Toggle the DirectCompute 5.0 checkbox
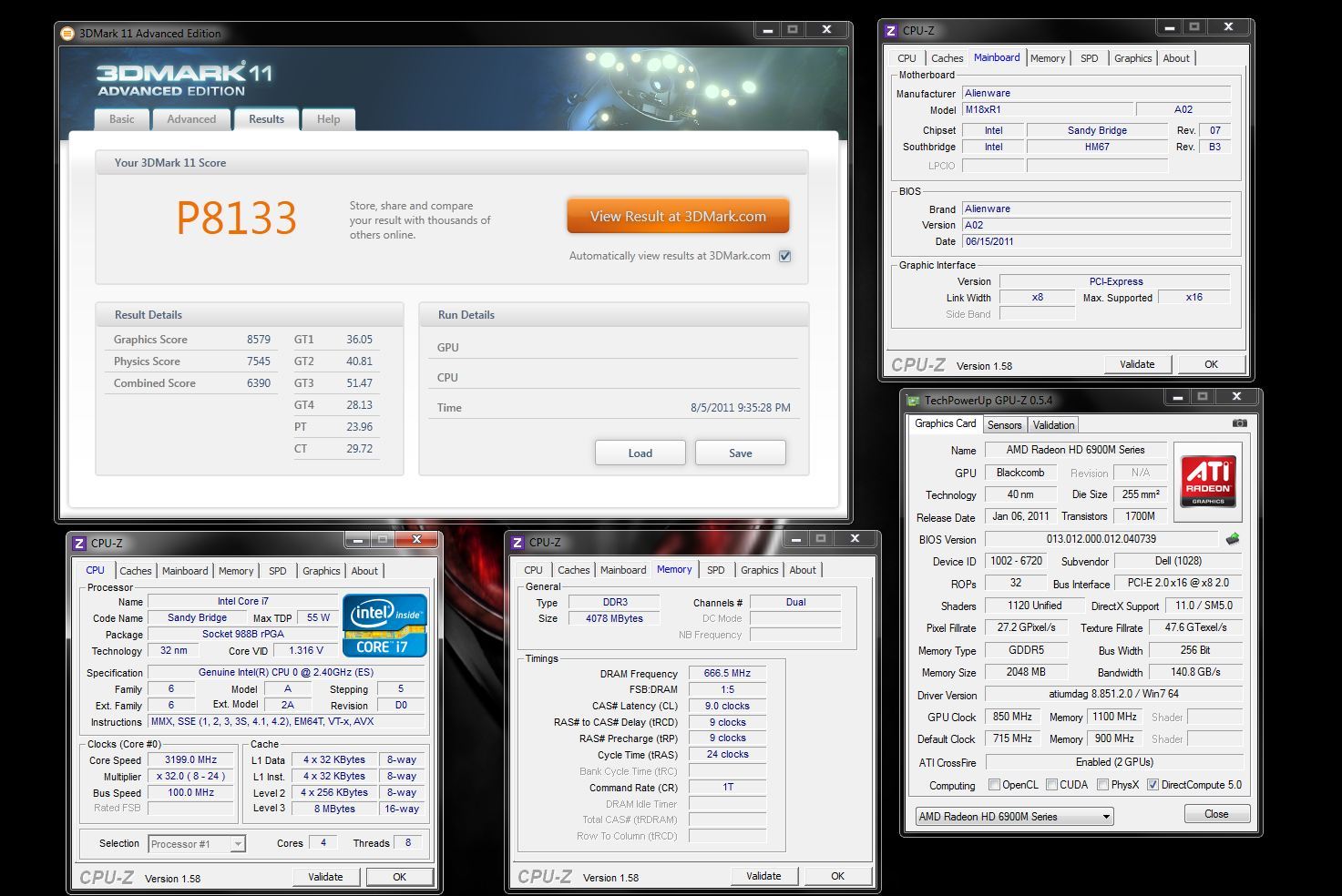 1152,784
